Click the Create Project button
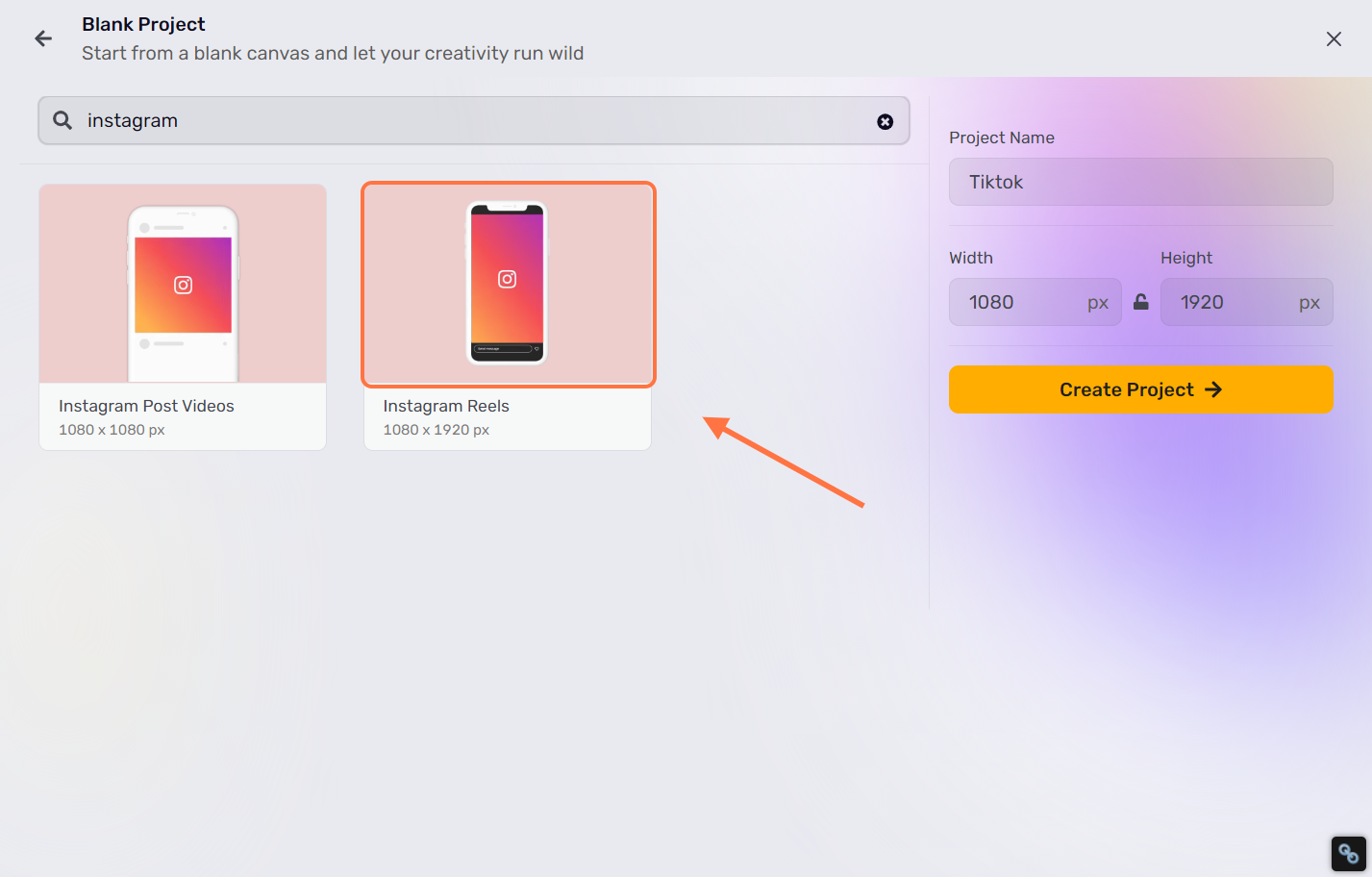Screen dimensions: 1372x877 (1141, 389)
